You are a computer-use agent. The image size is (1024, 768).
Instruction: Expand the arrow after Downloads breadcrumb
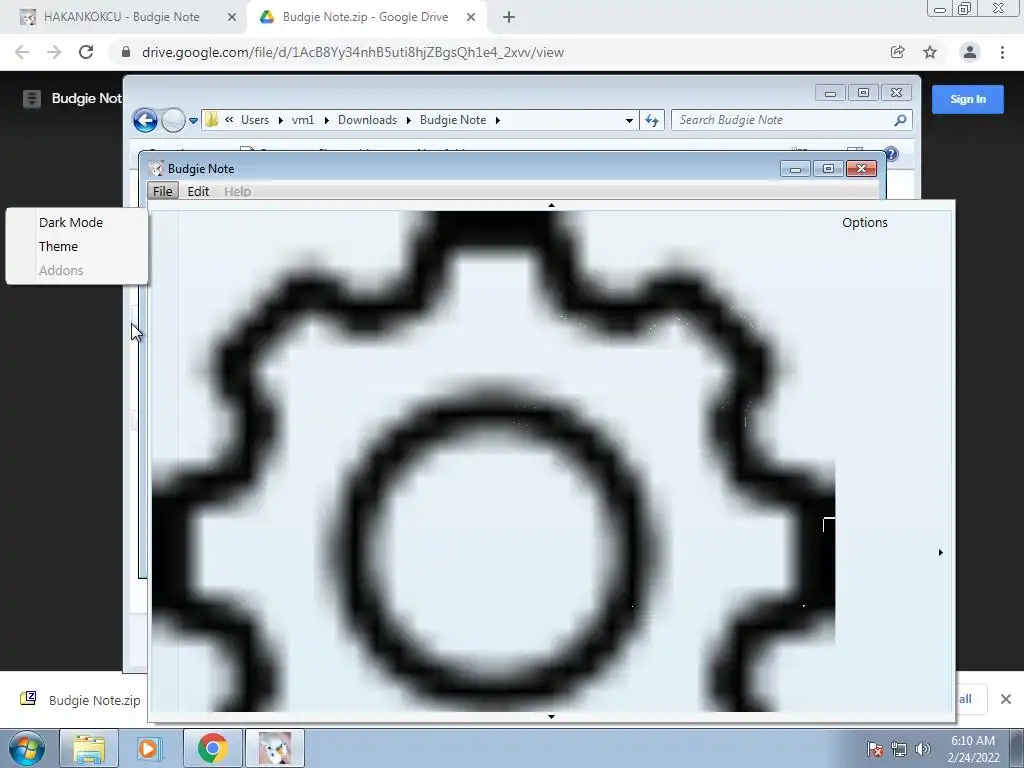[408, 120]
